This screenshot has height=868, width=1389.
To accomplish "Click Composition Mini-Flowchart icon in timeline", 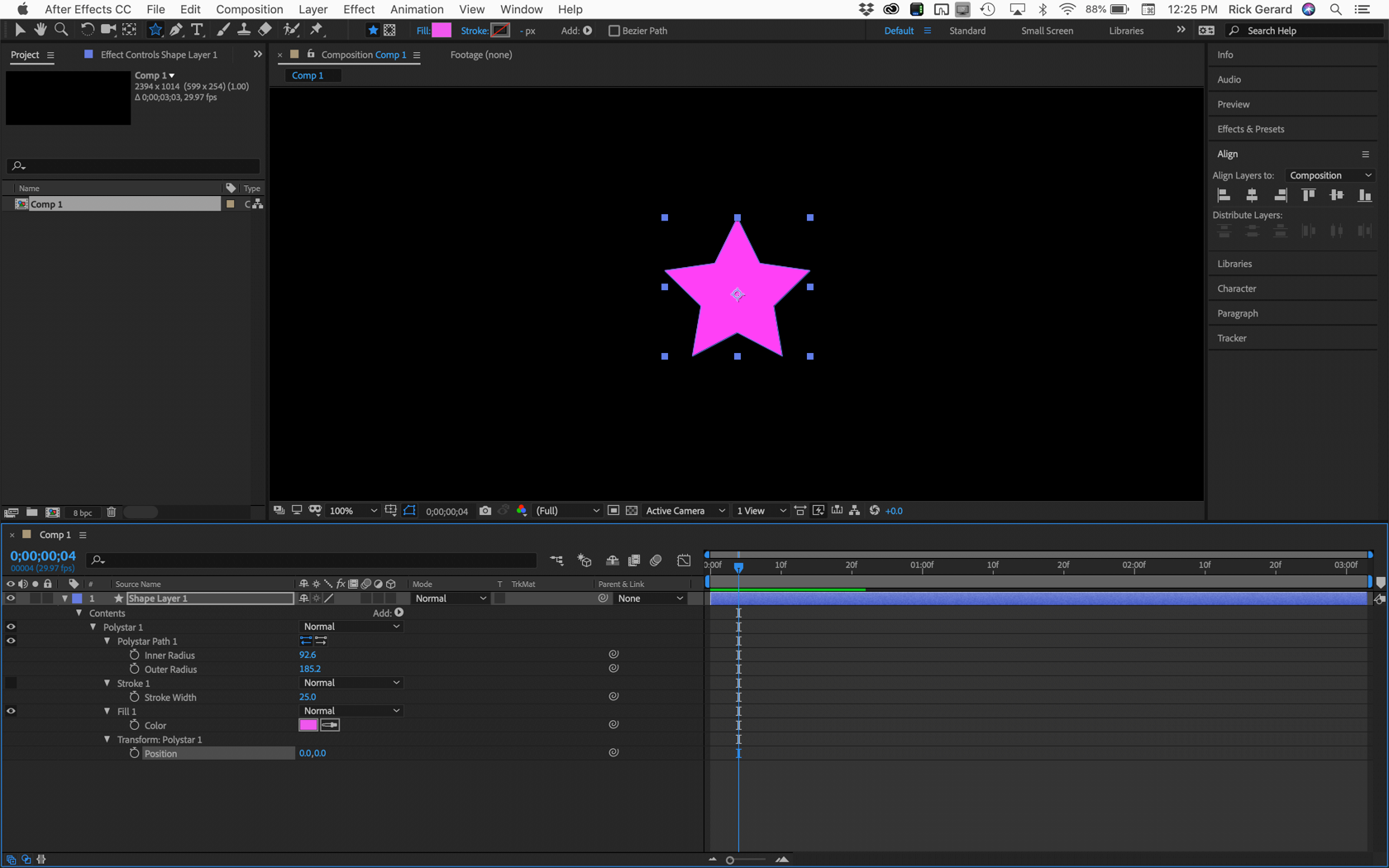I will pyautogui.click(x=557, y=560).
